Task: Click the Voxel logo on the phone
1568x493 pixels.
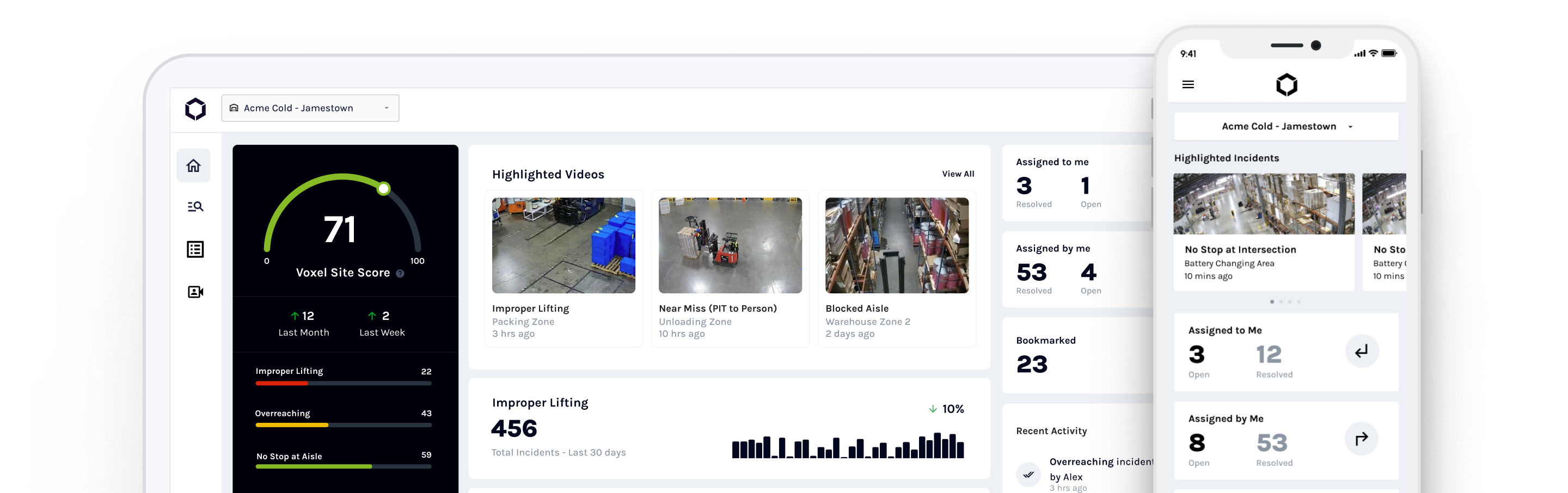Action: coord(1286,84)
